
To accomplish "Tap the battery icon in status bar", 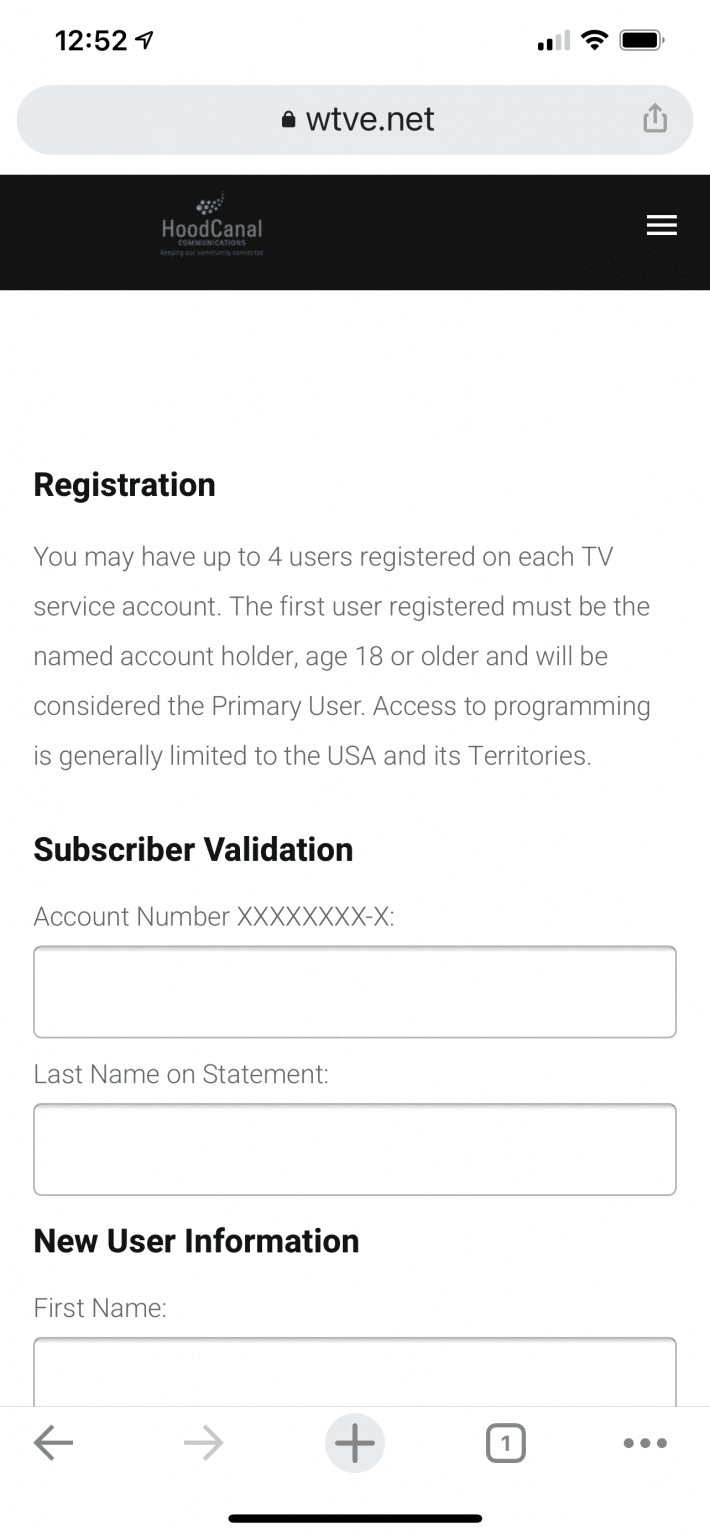I will coord(641,41).
